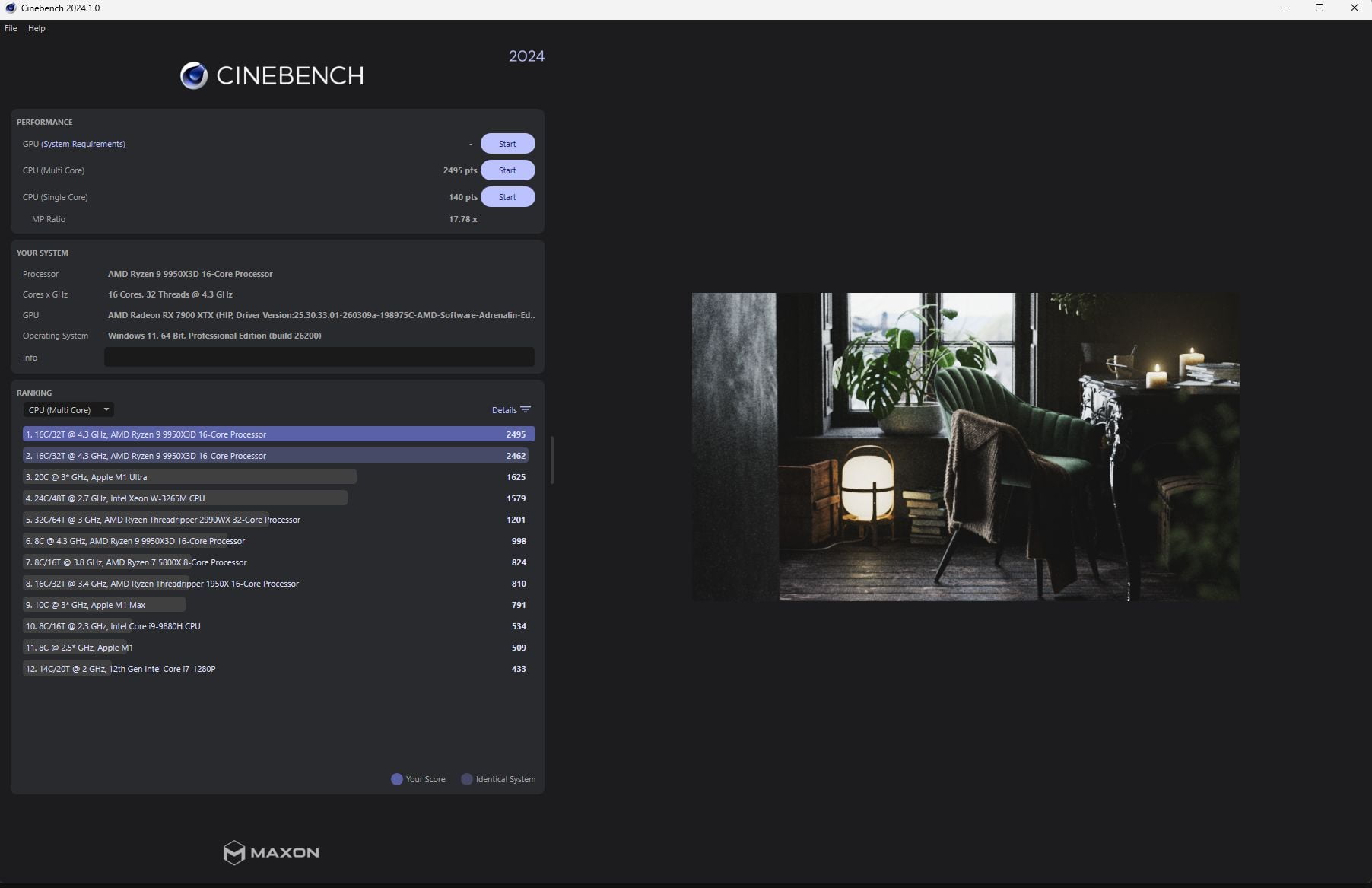The width and height of the screenshot is (1372, 888).
Task: Start the GPU benchmark
Action: tap(507, 144)
